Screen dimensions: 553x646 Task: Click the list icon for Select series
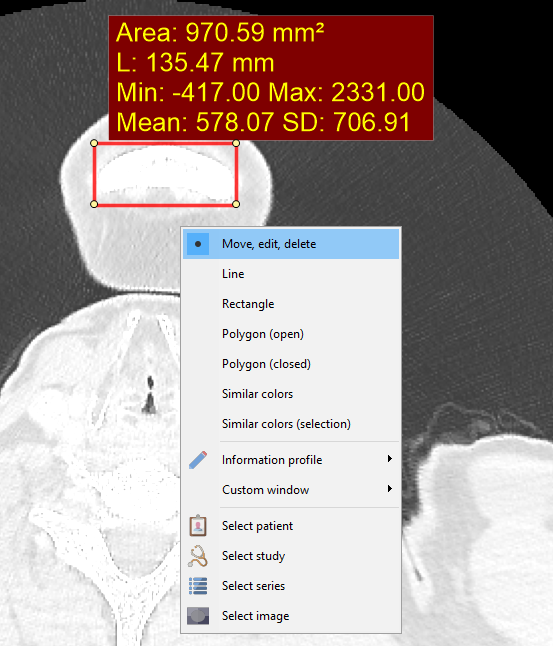[198, 586]
